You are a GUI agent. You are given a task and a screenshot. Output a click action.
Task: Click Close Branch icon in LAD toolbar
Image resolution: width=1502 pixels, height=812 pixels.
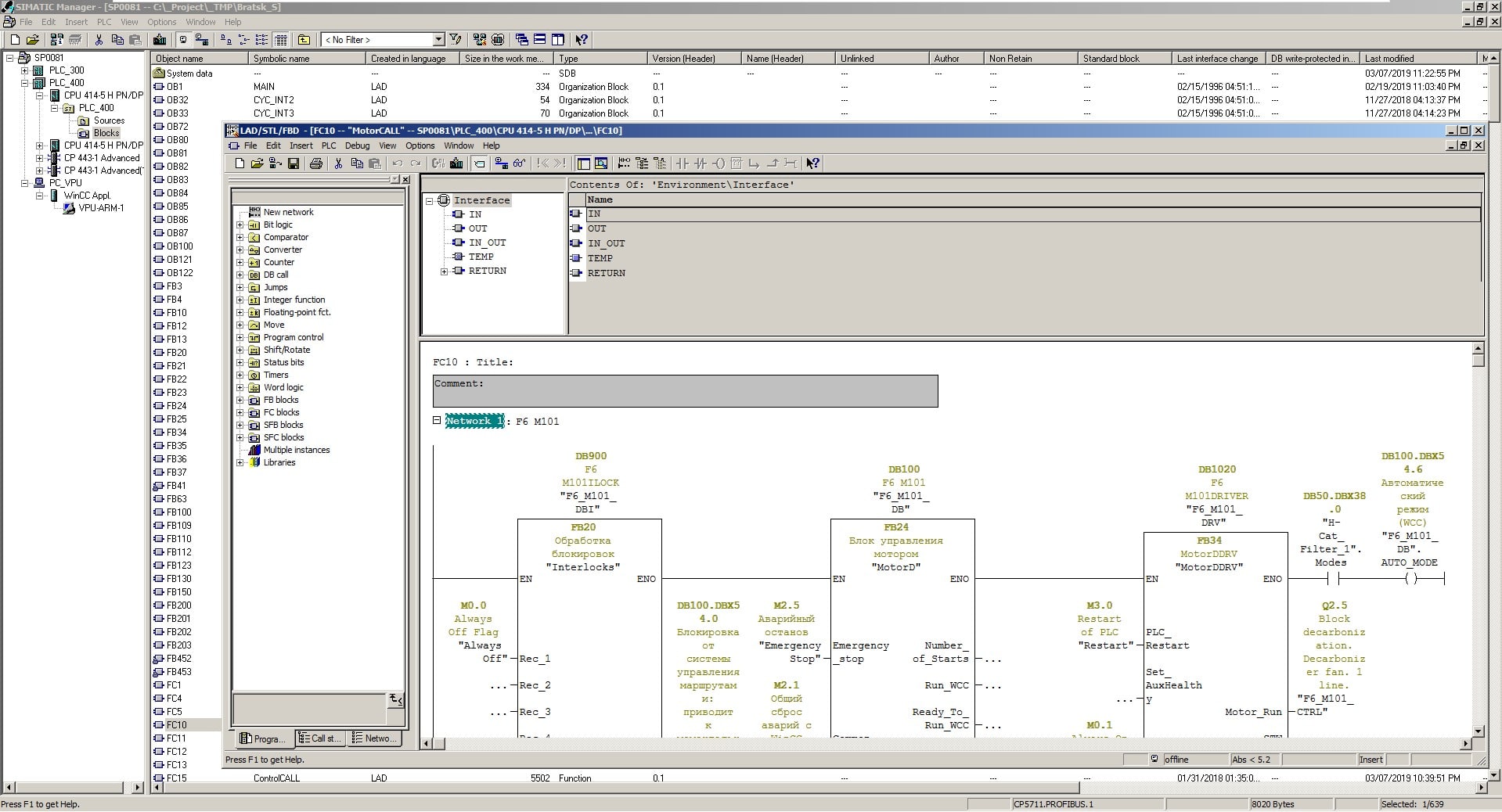coord(773,163)
